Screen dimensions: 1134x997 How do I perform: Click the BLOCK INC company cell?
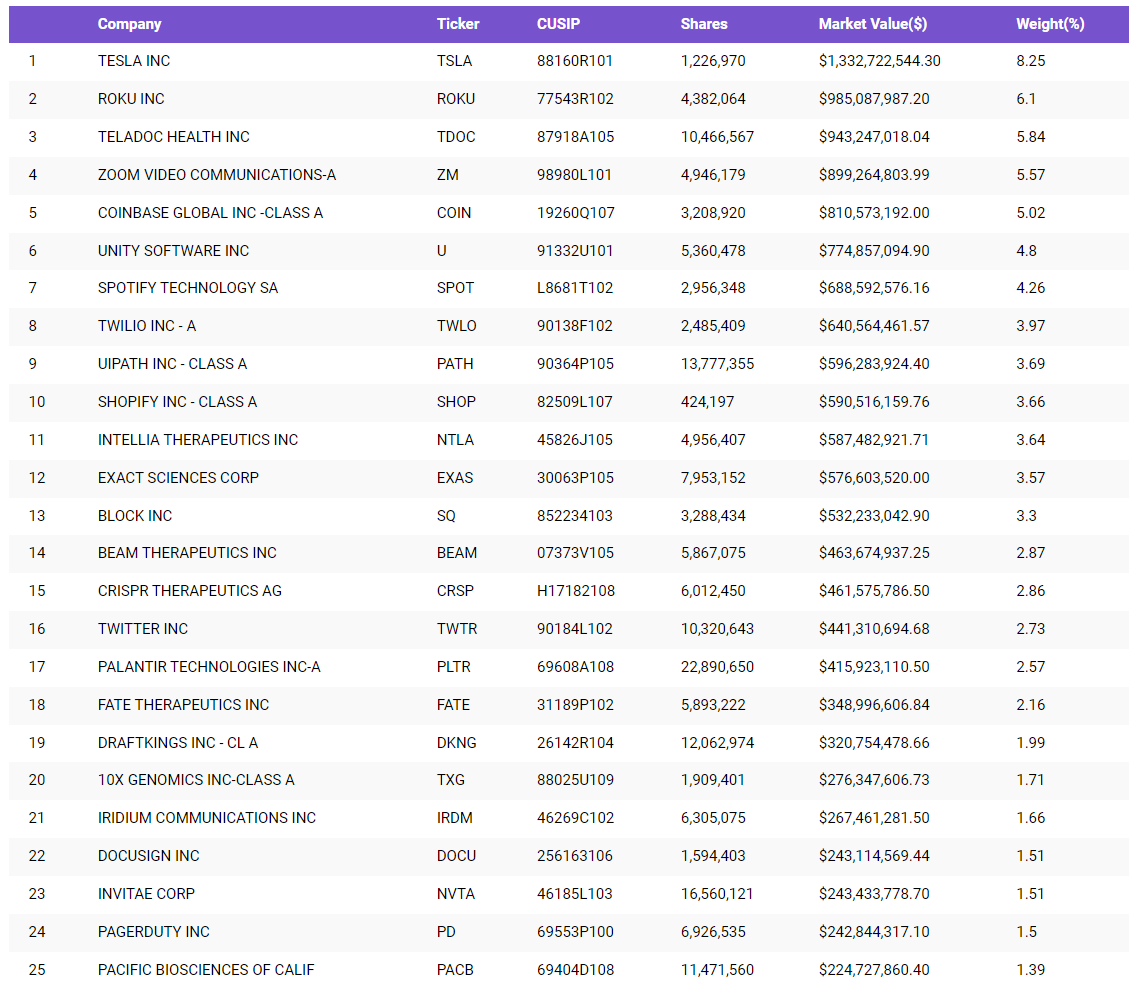pos(135,515)
